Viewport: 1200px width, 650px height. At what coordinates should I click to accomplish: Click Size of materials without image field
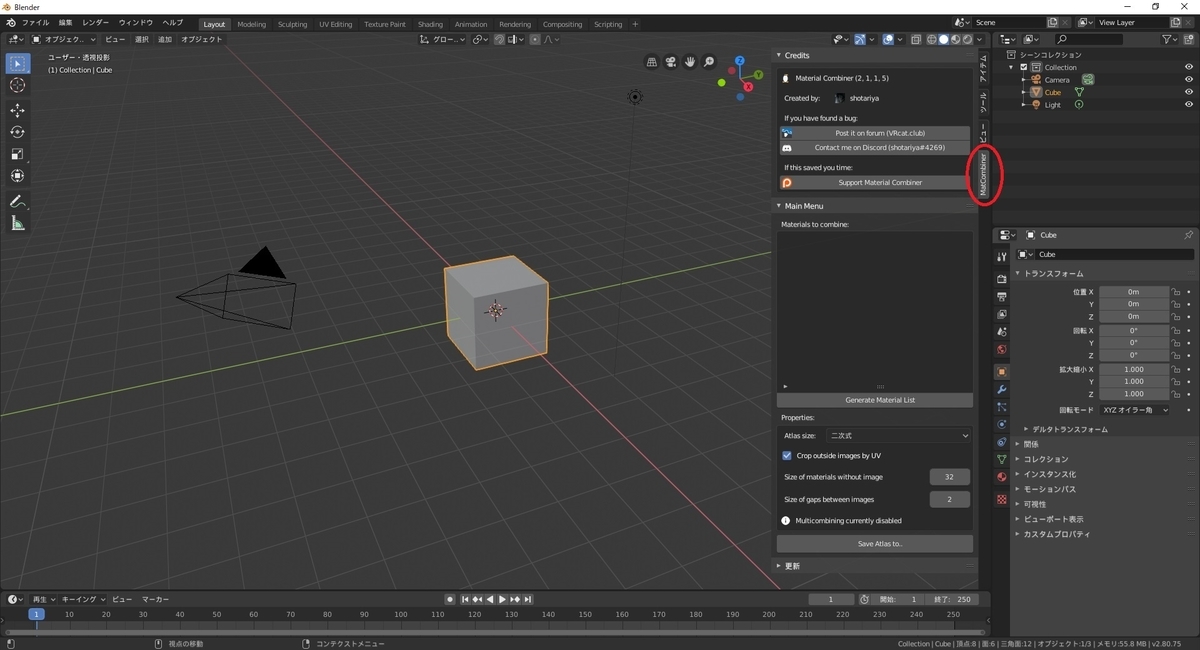[x=950, y=477]
